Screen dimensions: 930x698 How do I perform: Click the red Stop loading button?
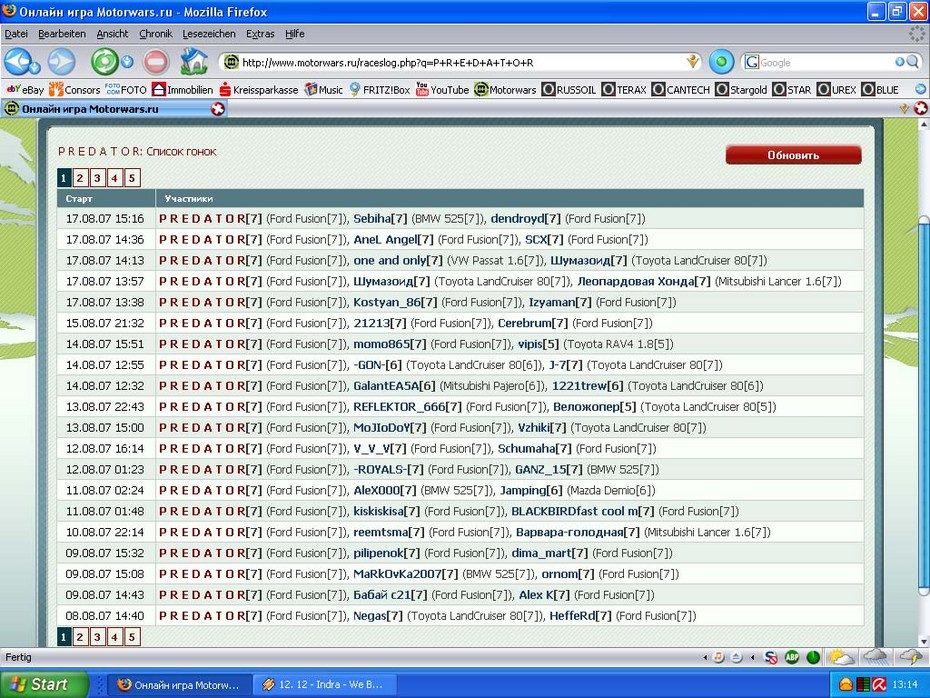[x=155, y=62]
